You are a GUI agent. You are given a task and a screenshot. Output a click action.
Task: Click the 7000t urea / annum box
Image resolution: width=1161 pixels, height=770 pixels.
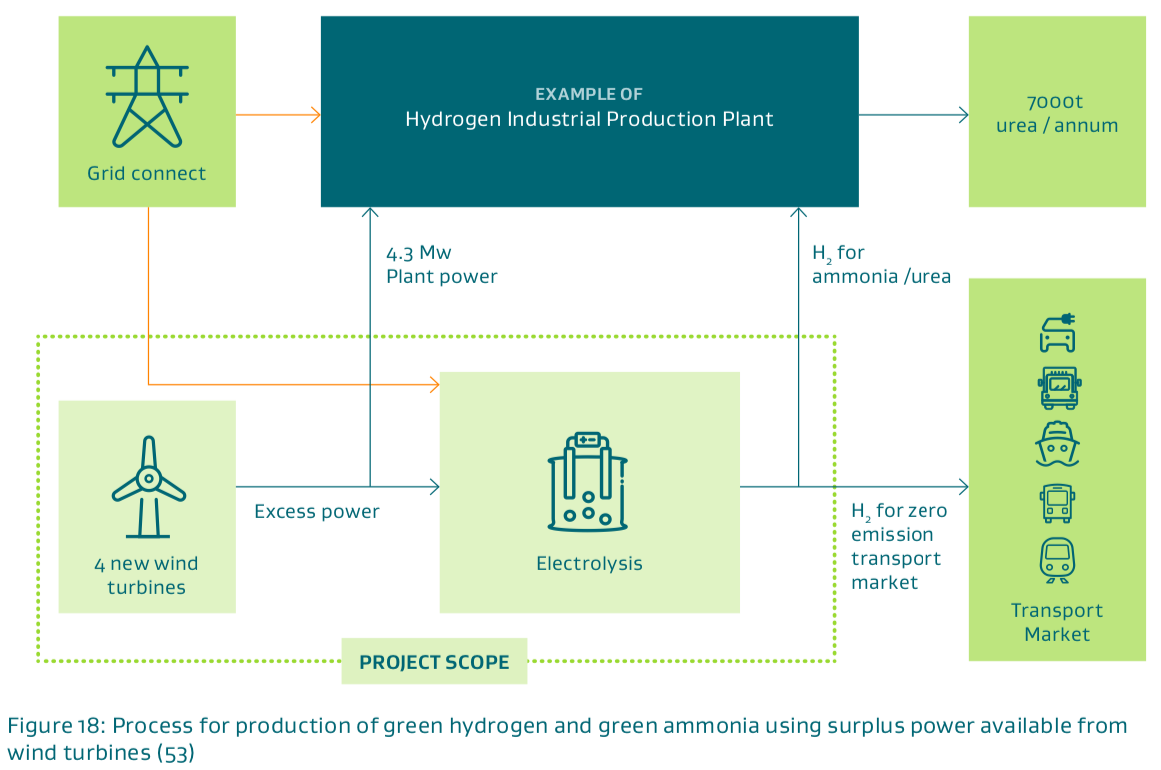click(x=1057, y=114)
